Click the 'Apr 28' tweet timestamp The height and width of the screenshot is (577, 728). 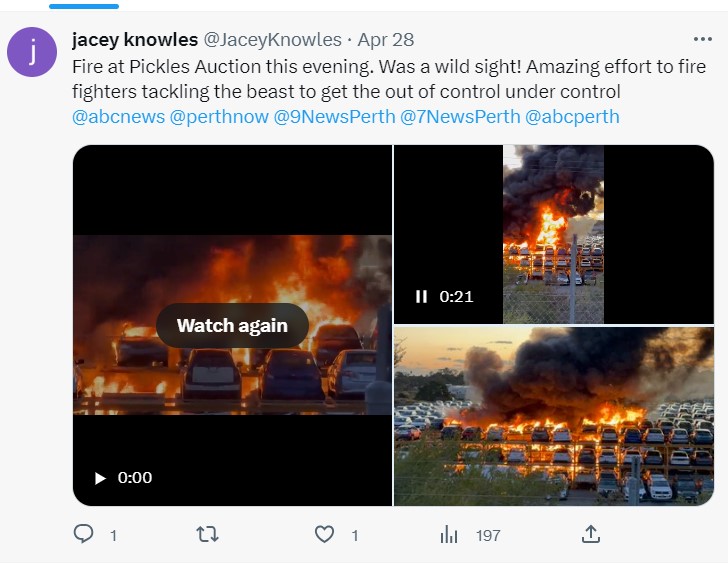click(386, 40)
